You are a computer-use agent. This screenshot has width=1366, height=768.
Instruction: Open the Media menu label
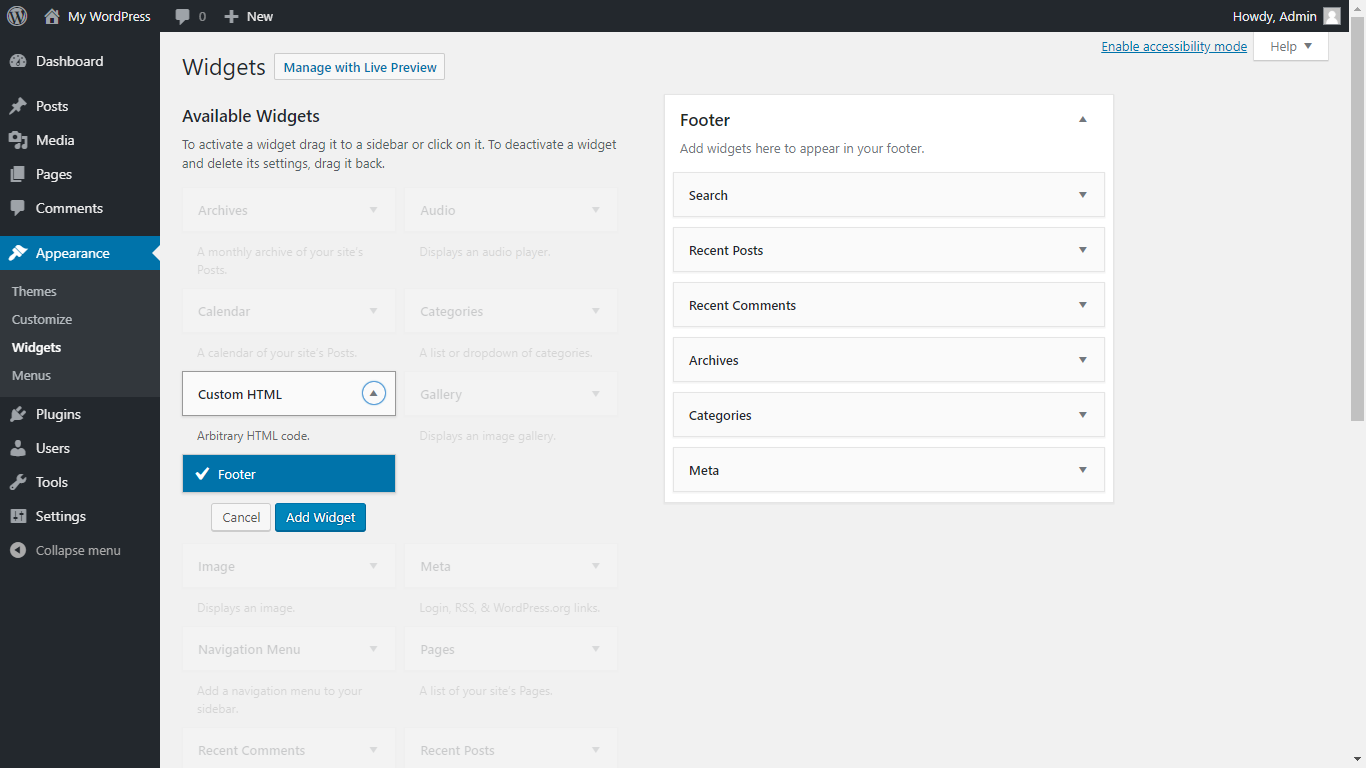click(55, 140)
